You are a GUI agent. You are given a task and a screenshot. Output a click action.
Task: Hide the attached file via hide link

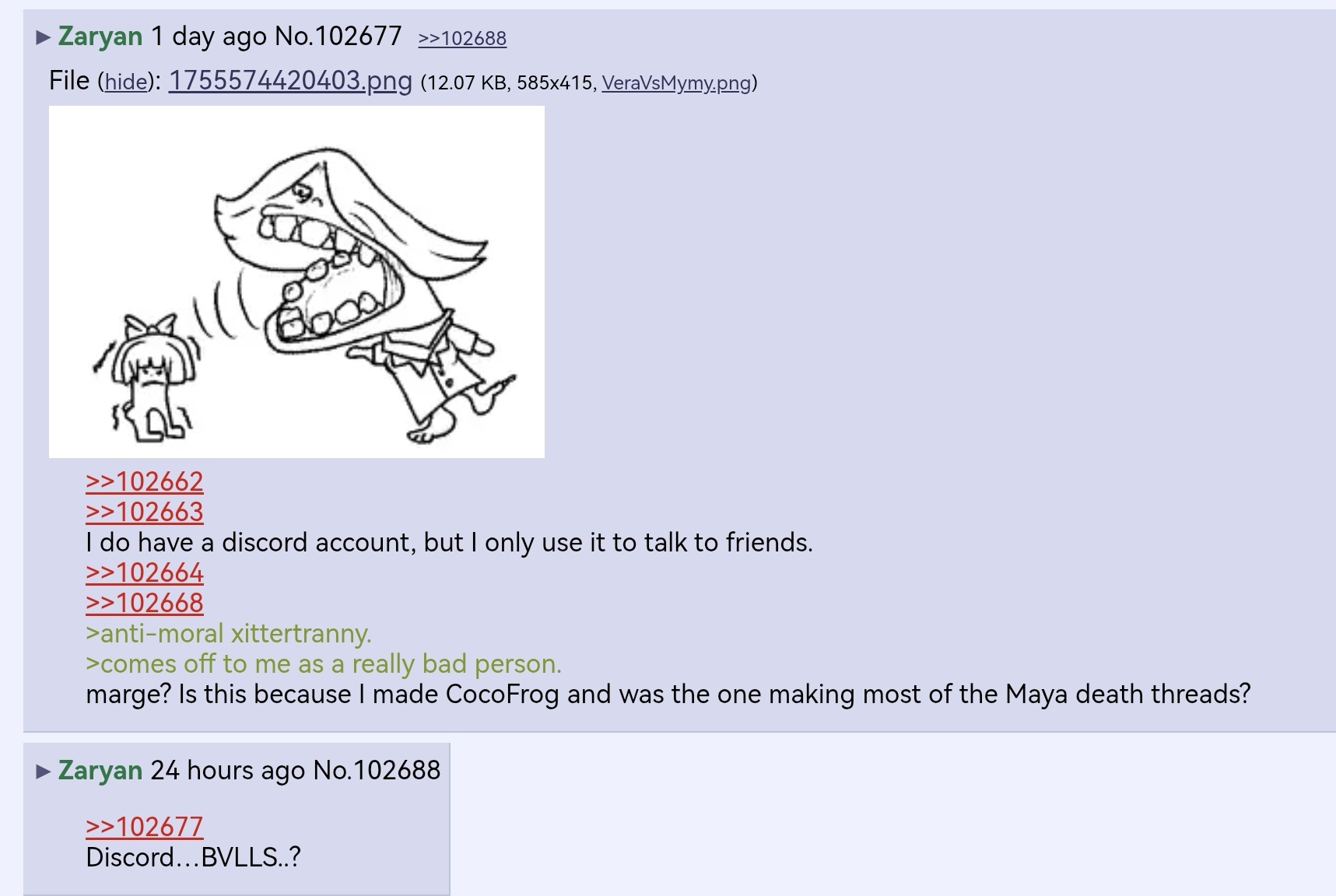tap(126, 82)
